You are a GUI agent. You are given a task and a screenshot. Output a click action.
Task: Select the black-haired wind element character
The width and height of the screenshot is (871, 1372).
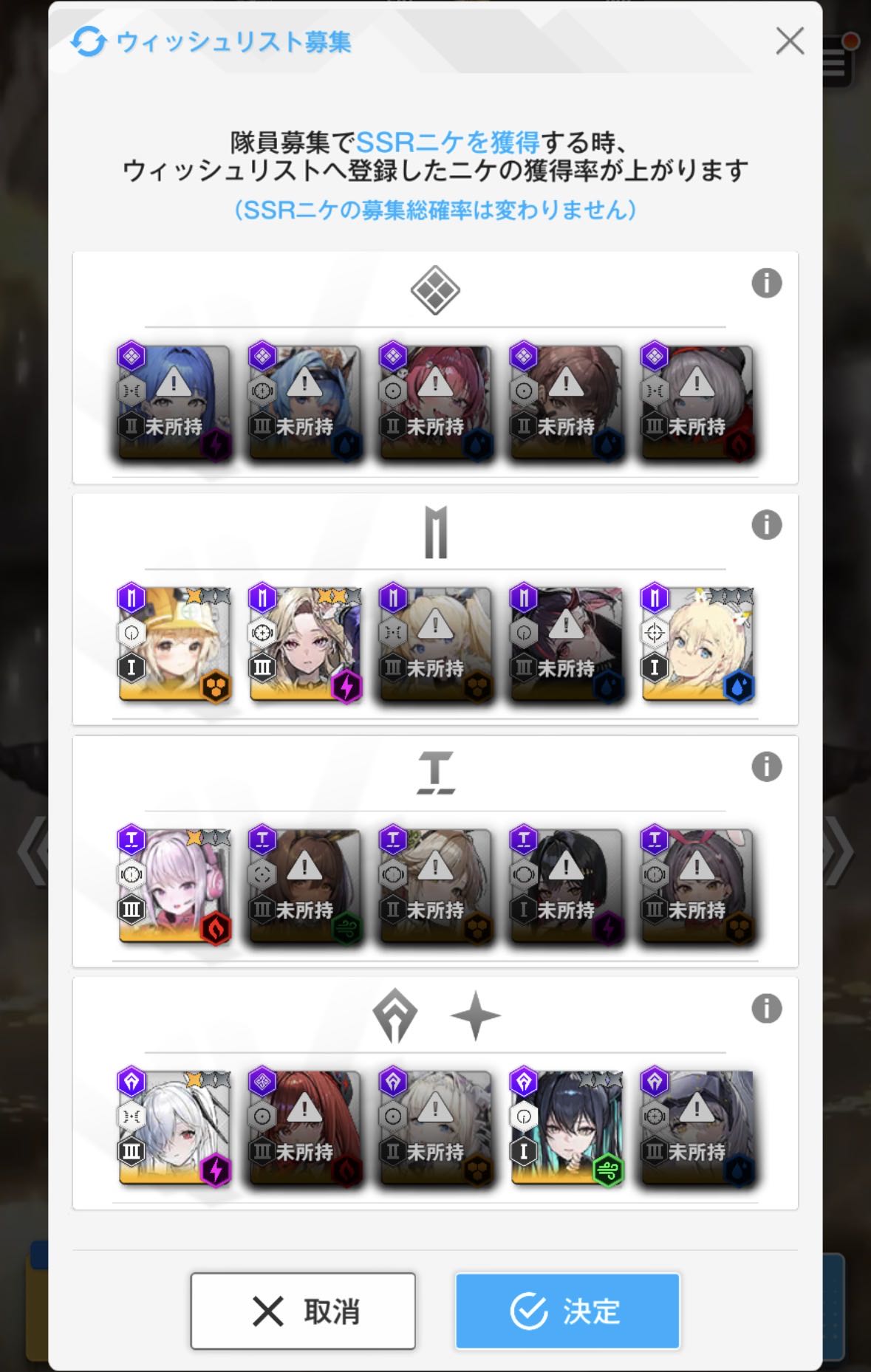[x=567, y=1128]
